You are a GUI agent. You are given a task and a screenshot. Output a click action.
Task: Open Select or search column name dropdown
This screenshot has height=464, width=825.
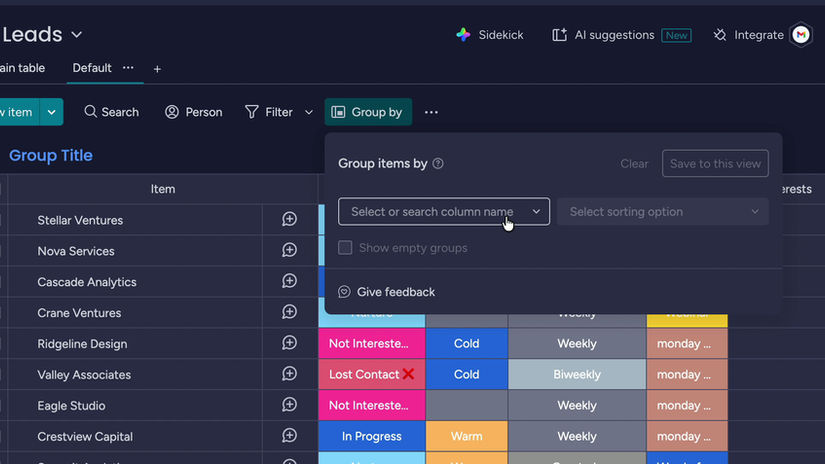(x=444, y=211)
